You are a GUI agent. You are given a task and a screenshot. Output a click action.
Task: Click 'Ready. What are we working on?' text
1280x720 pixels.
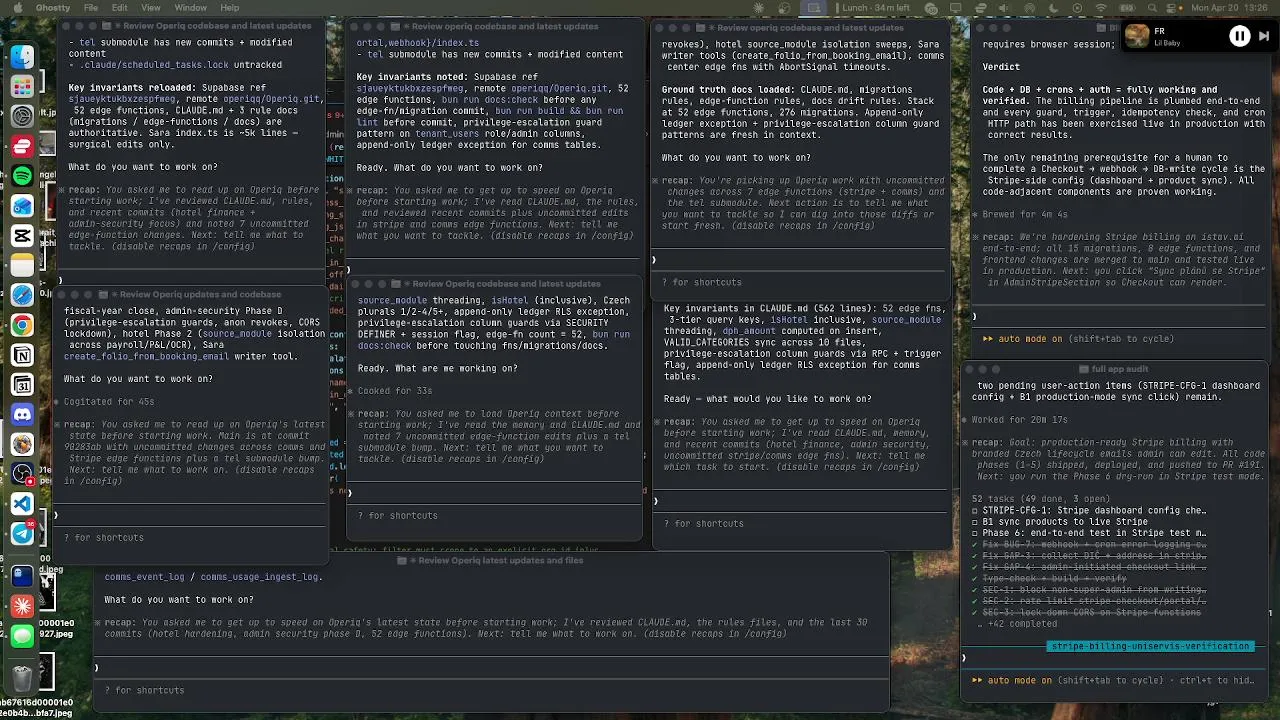click(437, 369)
